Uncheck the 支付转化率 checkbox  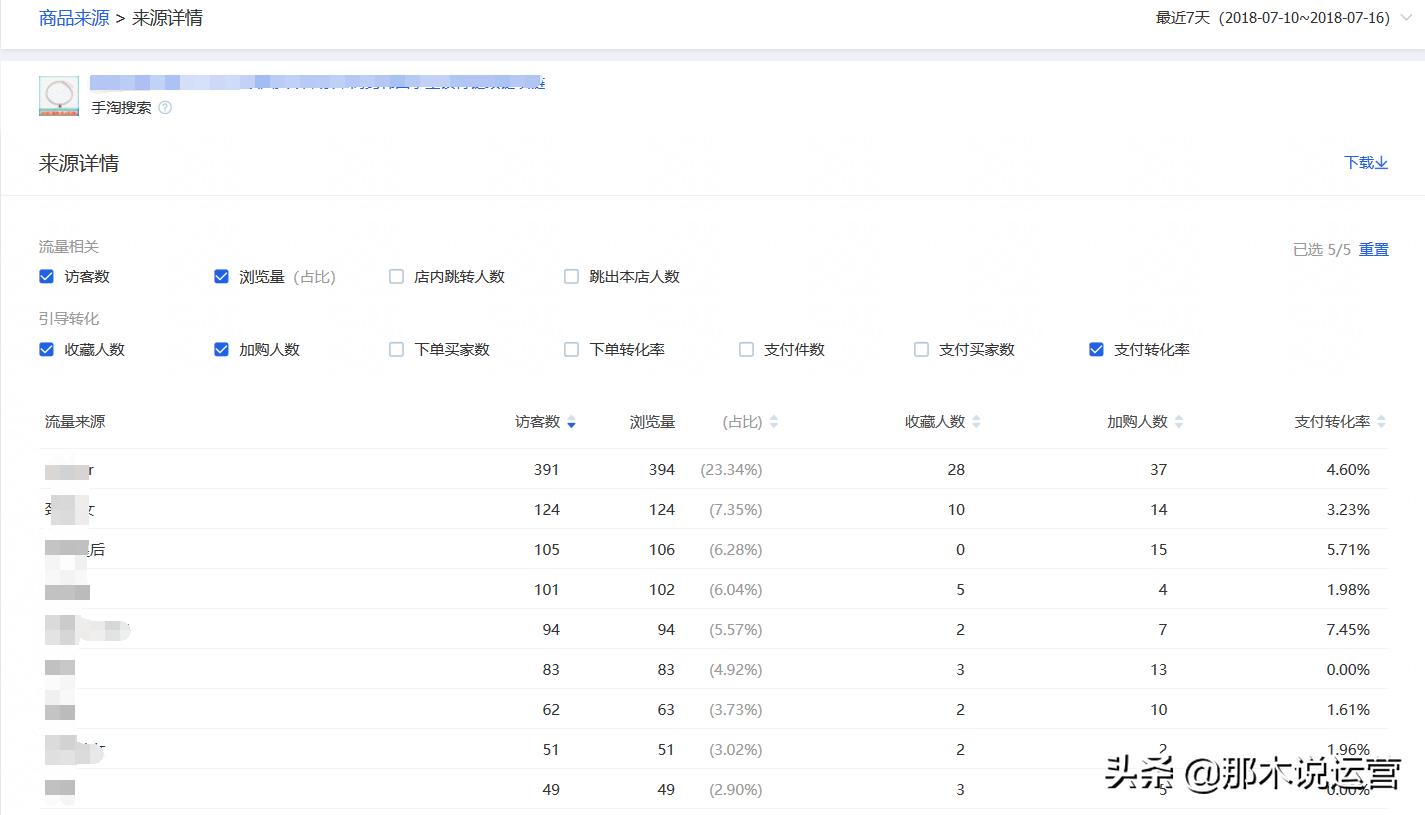1096,350
